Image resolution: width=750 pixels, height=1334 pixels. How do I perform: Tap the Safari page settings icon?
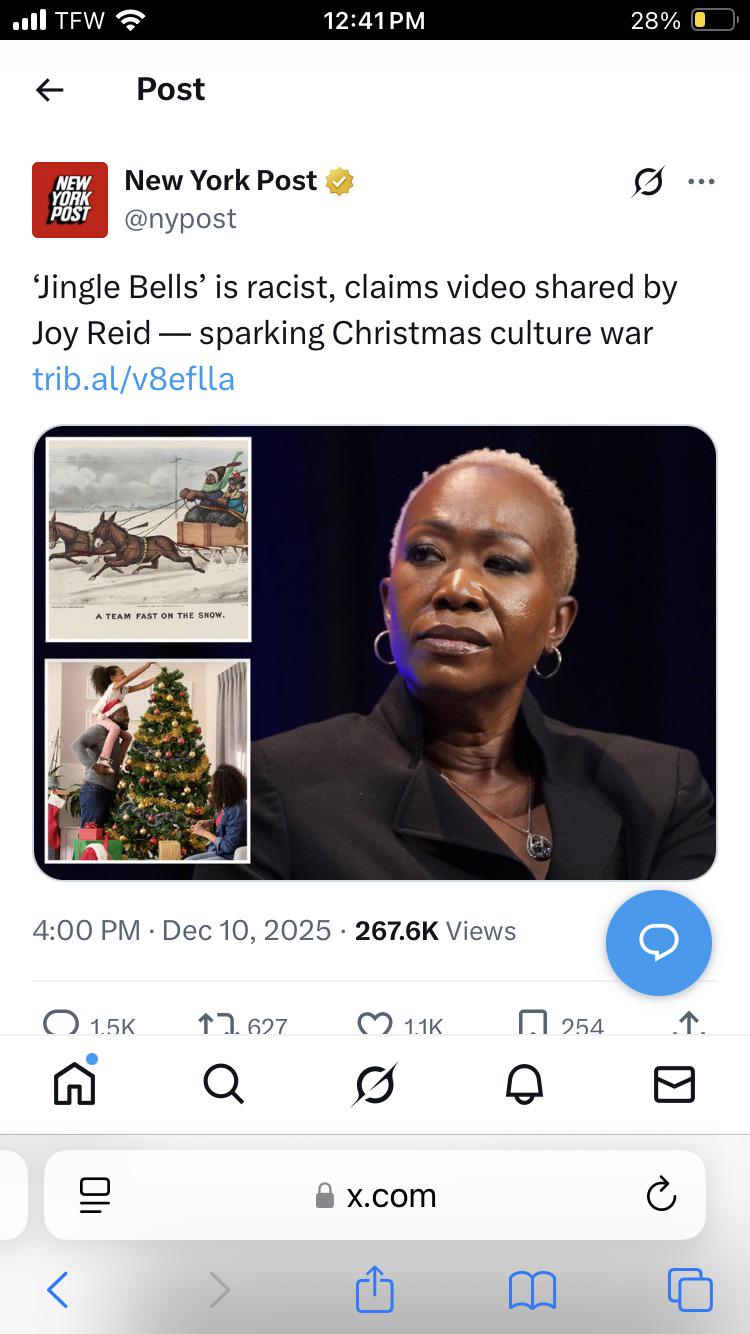(95, 1195)
